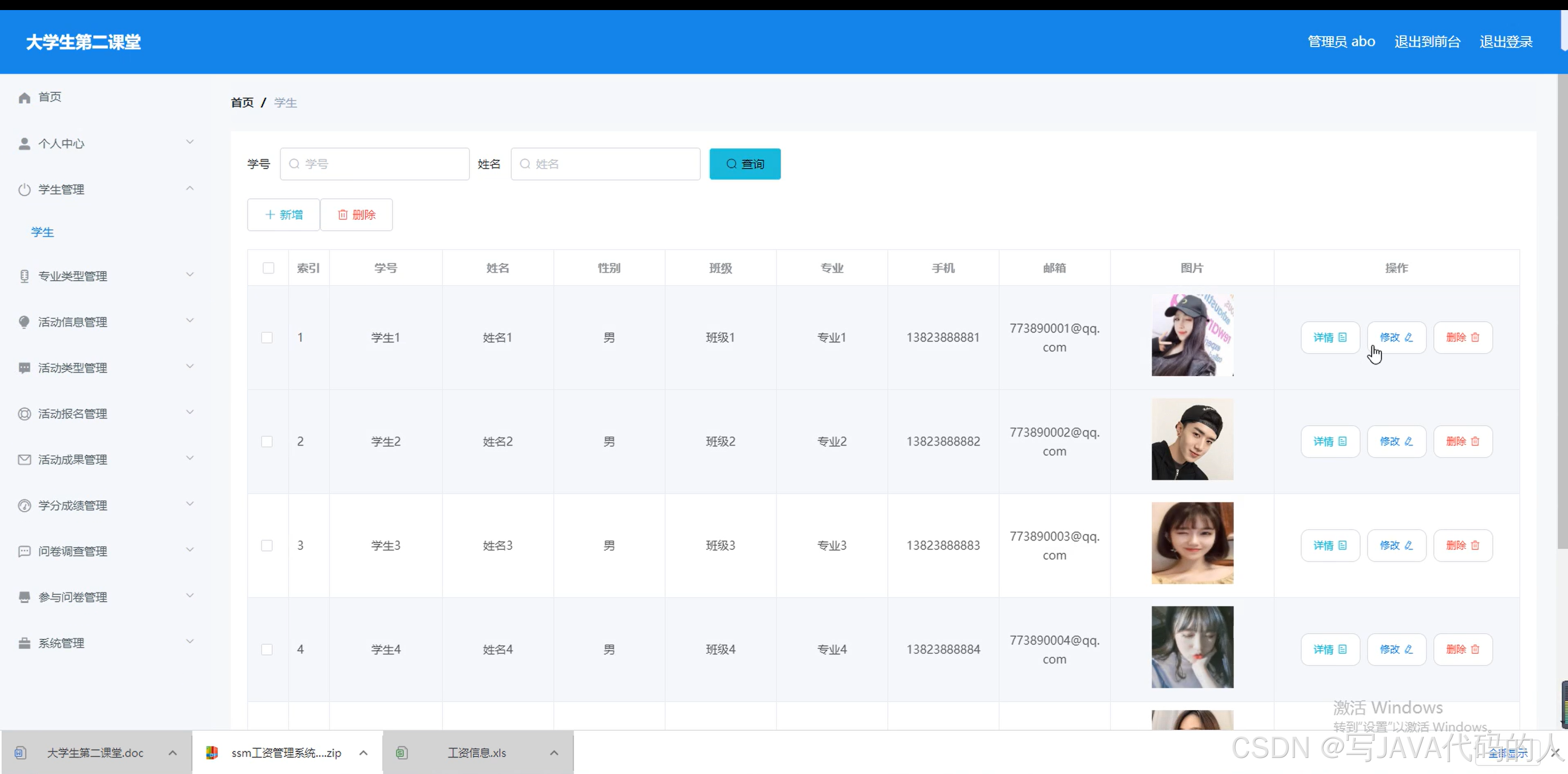
Task: Click the lightbulb icon beside 活动信息管理
Action: click(24, 322)
